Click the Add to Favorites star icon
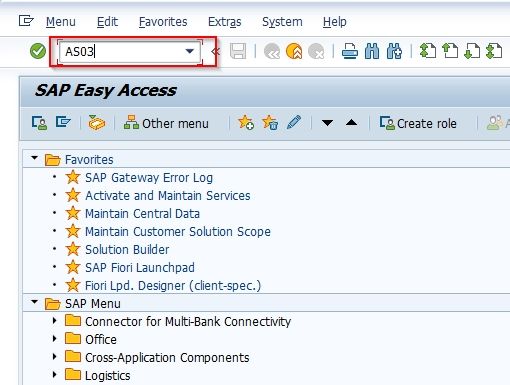Viewport: 510px width, 385px height. 246,123
